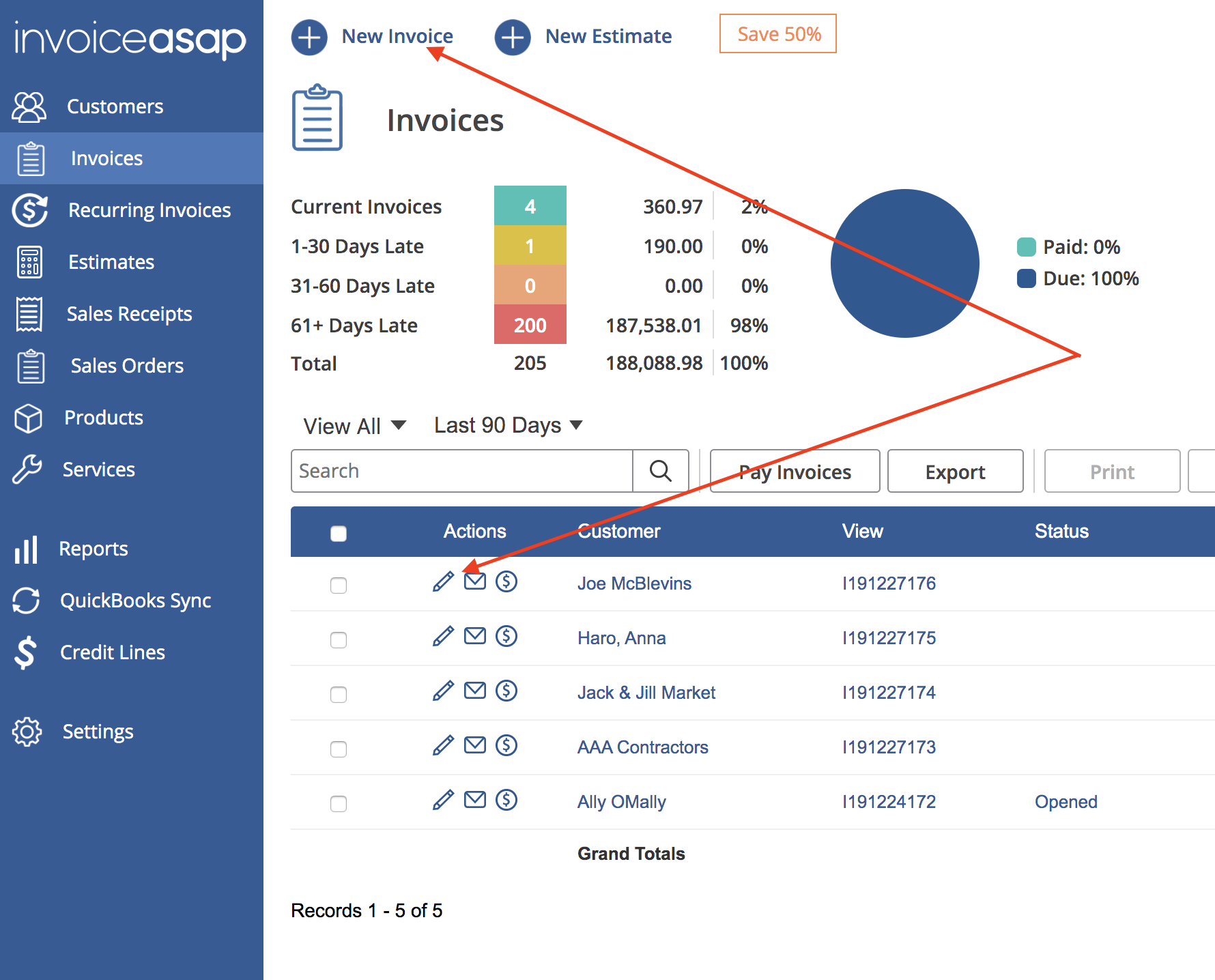Open invoice I191227176
Screen dimensions: 1215x980
(889, 583)
